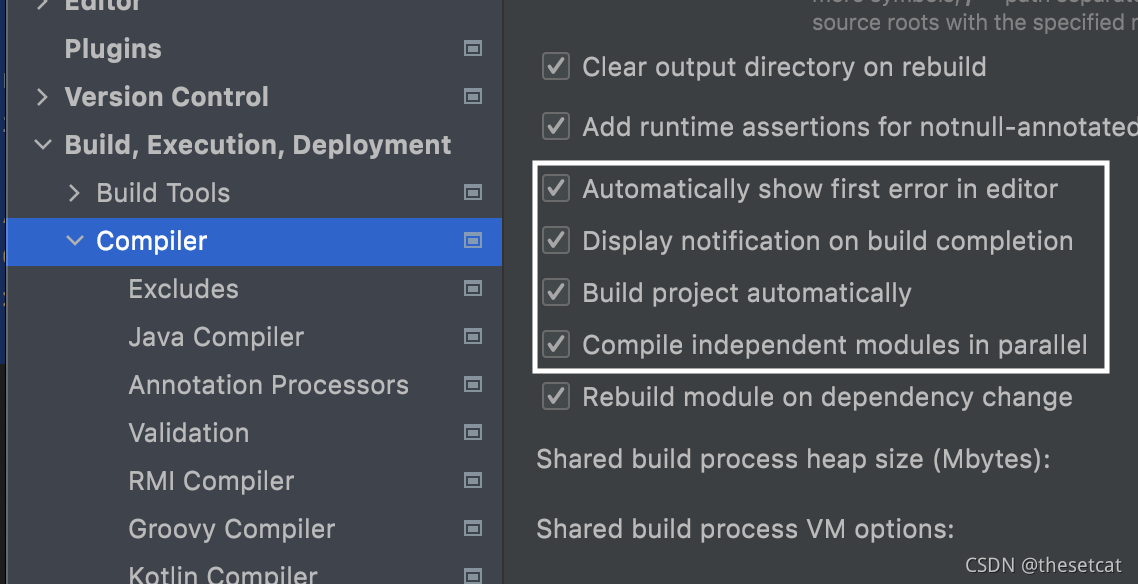Collapse the Compiler tree node

pyautogui.click(x=74, y=241)
